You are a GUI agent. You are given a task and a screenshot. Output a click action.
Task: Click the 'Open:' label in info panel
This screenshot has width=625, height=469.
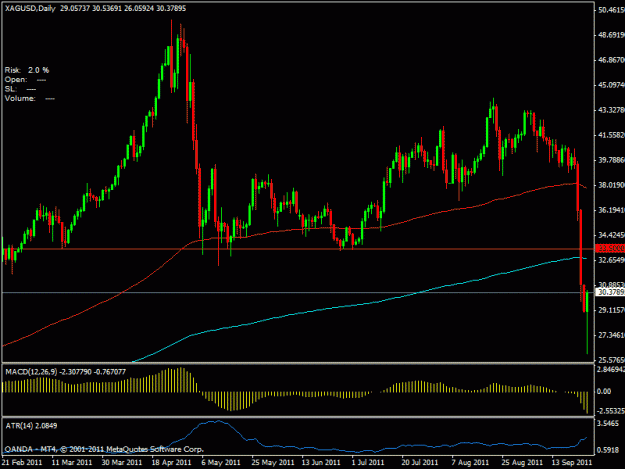click(16, 79)
